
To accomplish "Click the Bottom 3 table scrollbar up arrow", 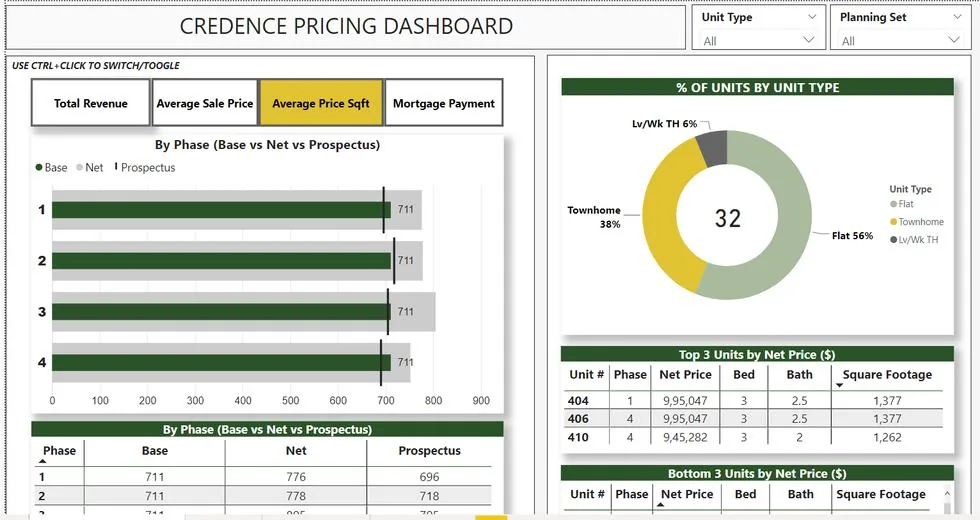I will point(947,493).
